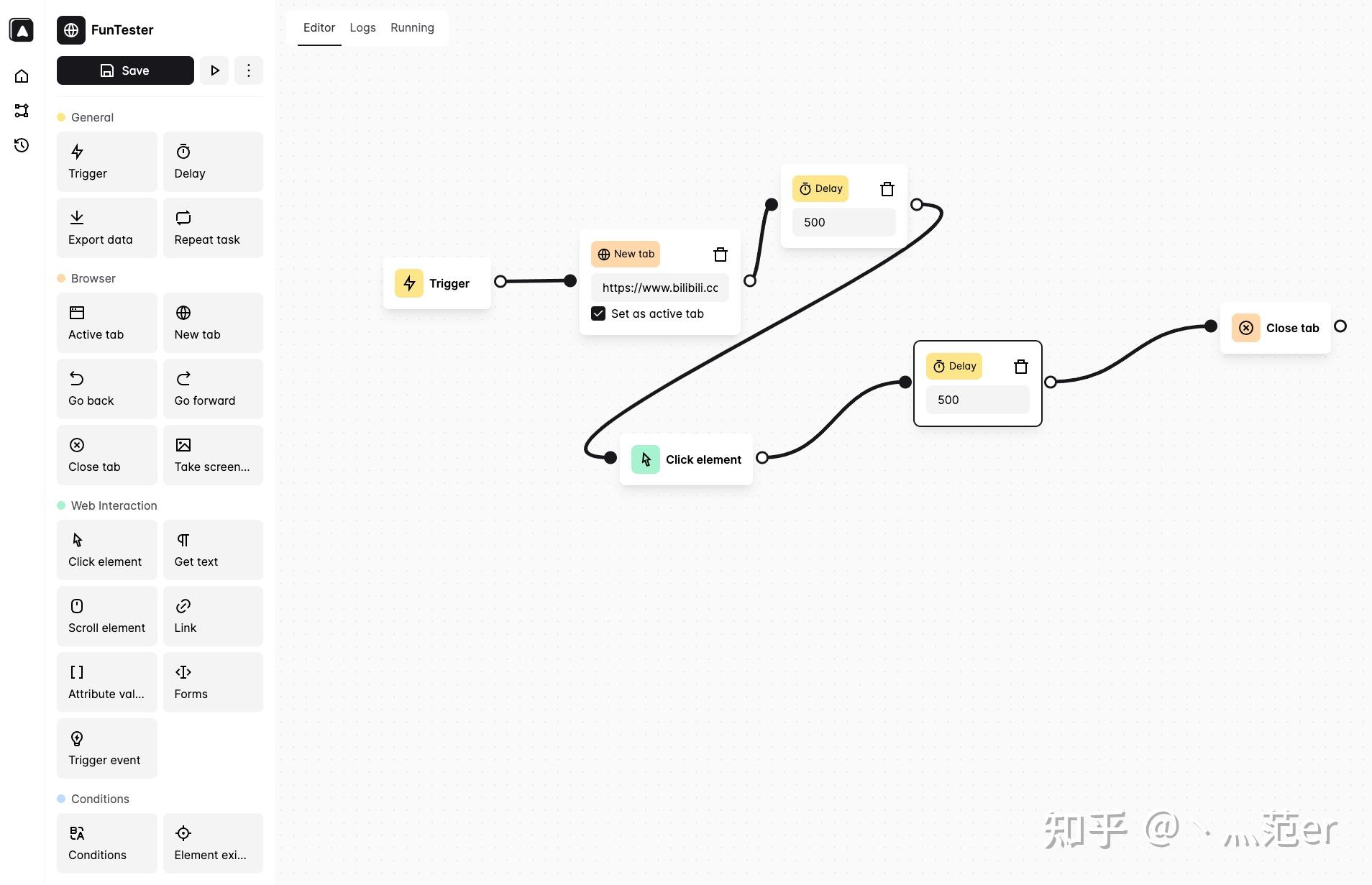Select the Element exists block
The height and width of the screenshot is (885, 1372).
(x=213, y=843)
